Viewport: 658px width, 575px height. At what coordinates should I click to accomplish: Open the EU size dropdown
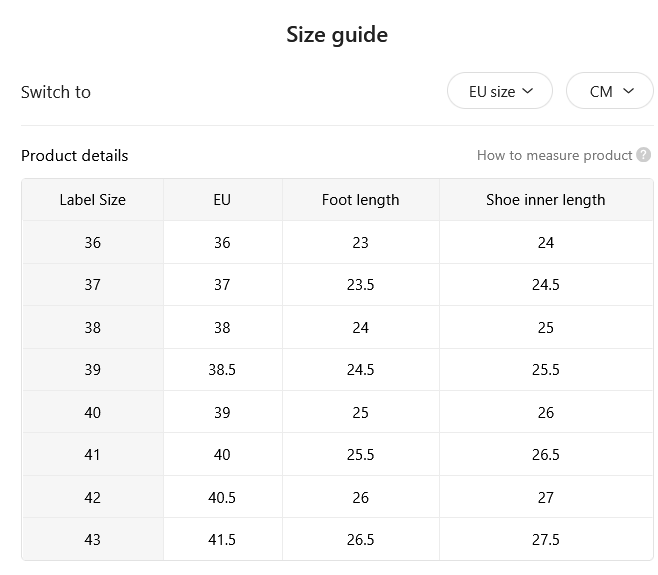(x=500, y=91)
